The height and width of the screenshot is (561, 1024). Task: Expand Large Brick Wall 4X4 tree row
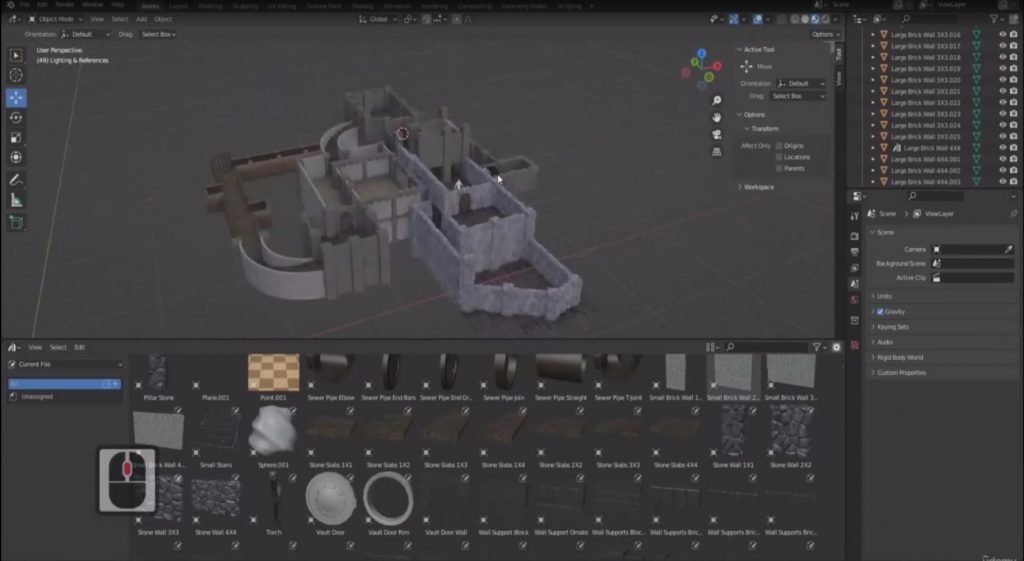point(873,148)
